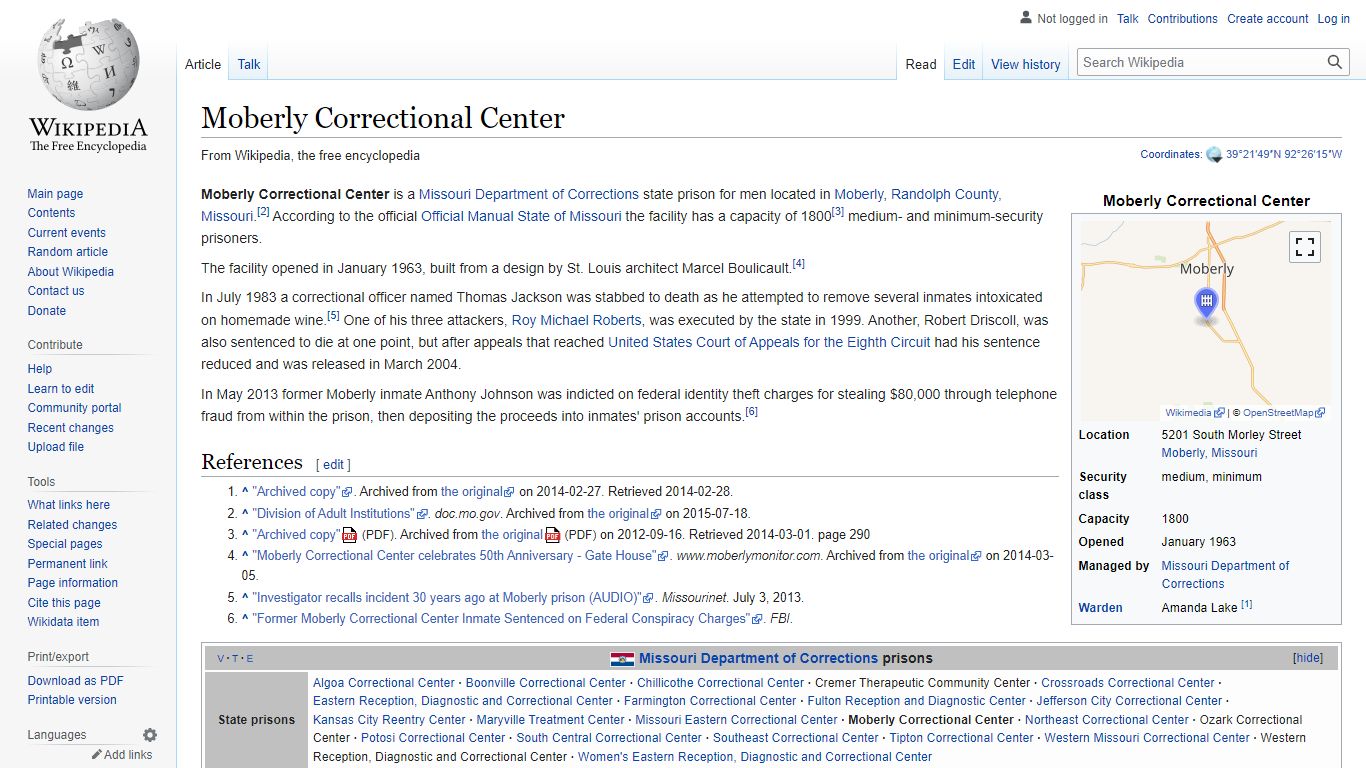This screenshot has width=1366, height=768.
Task: Open Page information link
Action: (72, 583)
